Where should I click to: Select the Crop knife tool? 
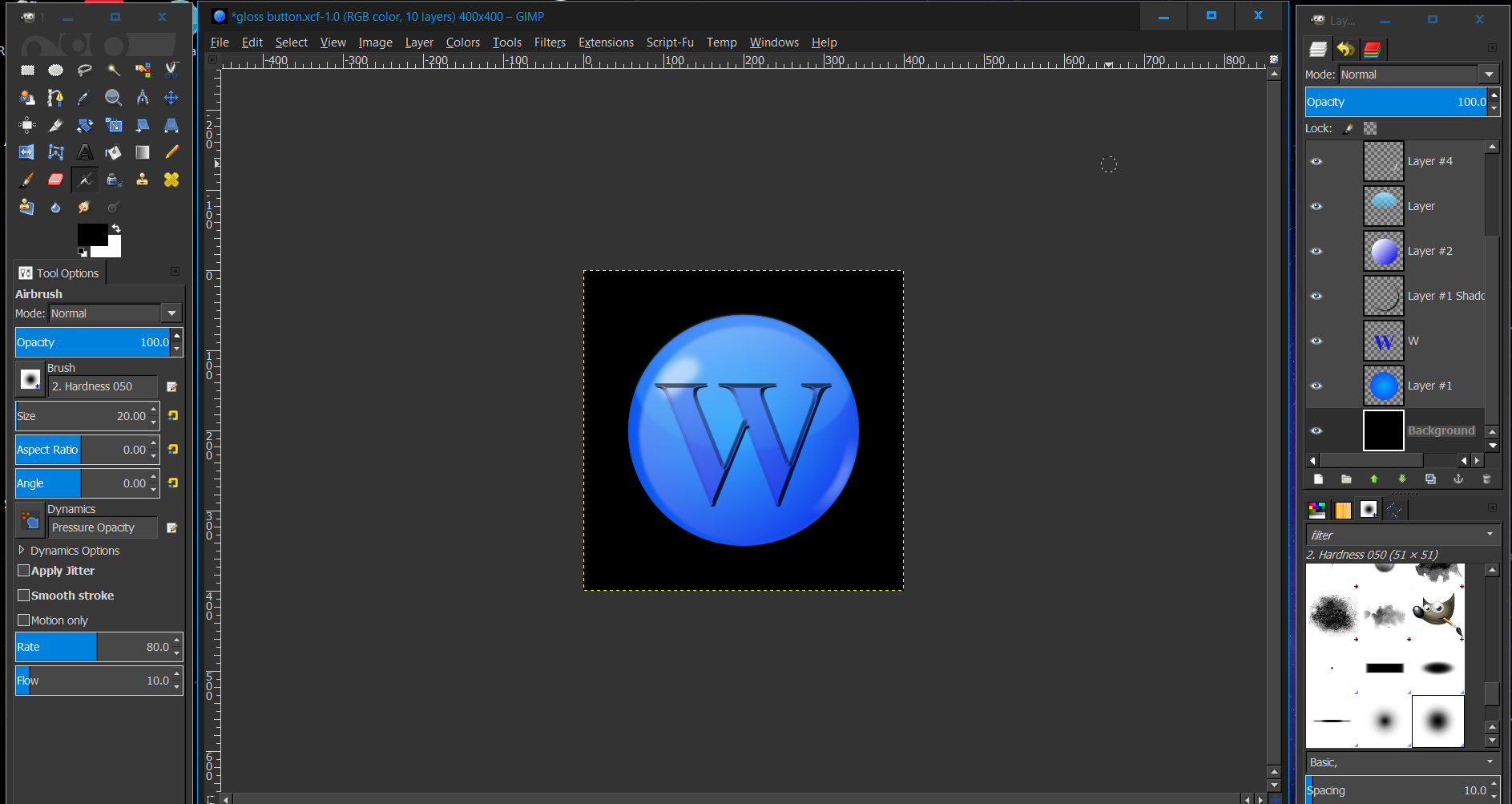coord(55,125)
